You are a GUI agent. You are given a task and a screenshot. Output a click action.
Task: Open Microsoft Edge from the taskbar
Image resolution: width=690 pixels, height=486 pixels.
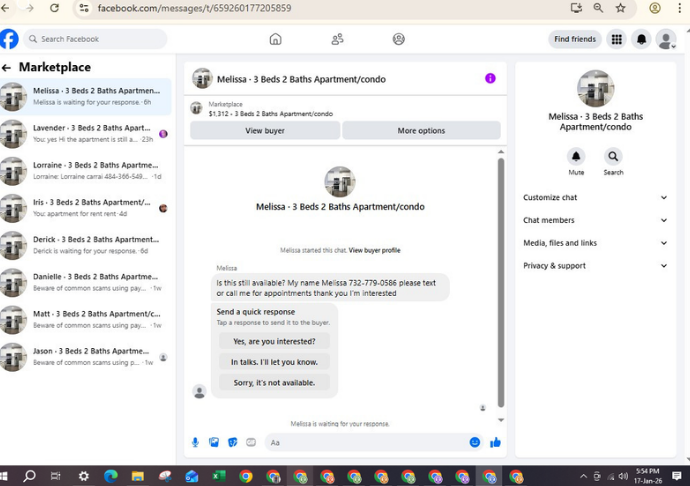coord(111,476)
